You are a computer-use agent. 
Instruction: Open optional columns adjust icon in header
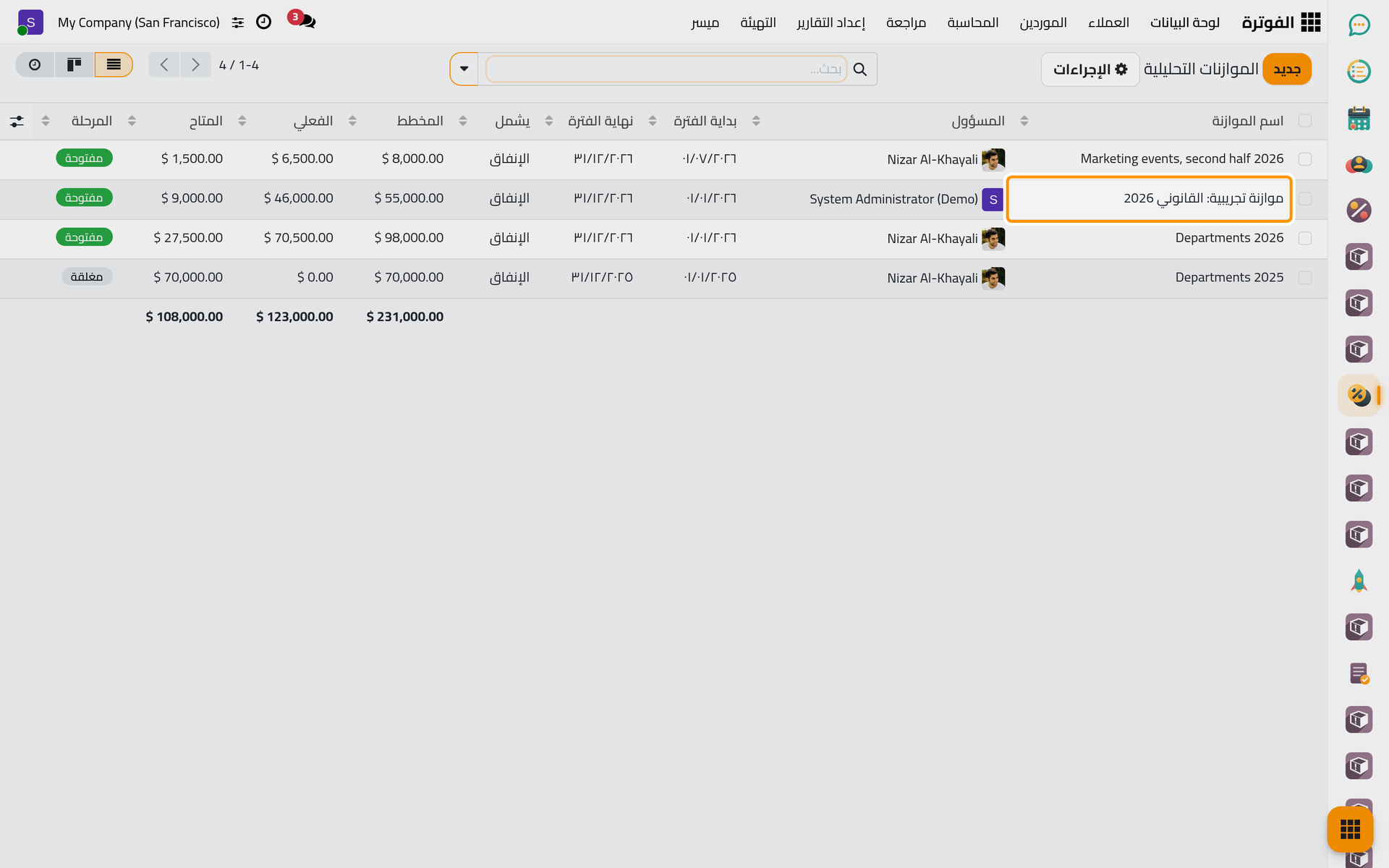(17, 121)
